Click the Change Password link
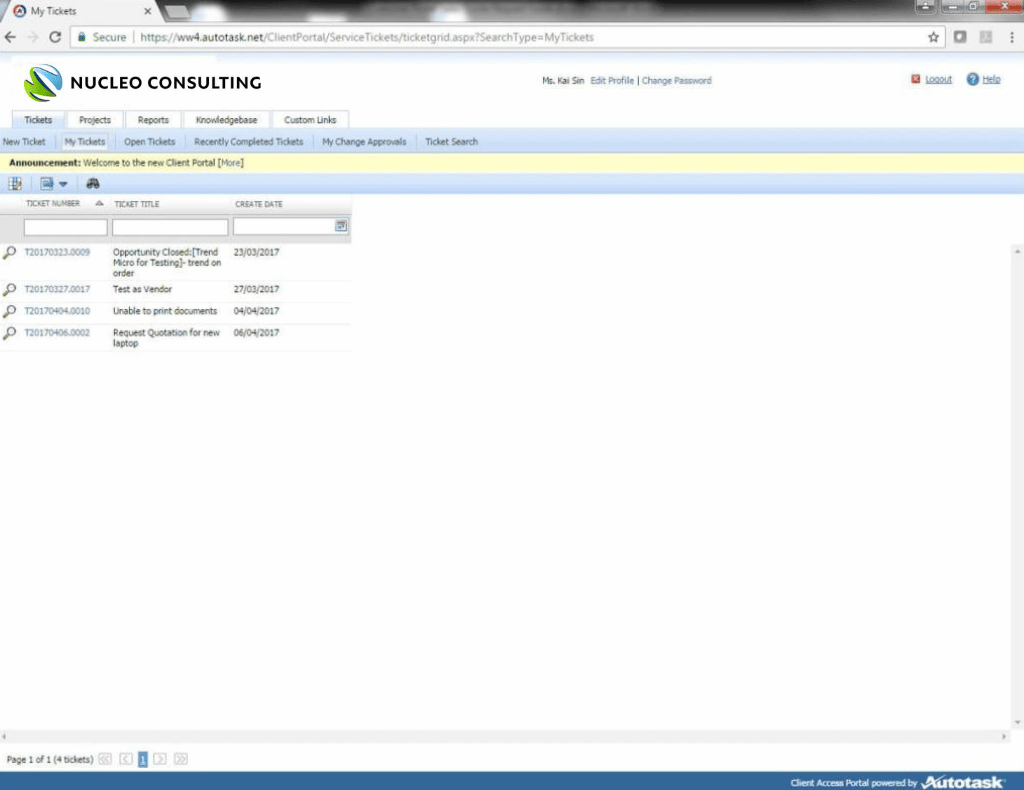Image resolution: width=1024 pixels, height=790 pixels. [x=676, y=81]
